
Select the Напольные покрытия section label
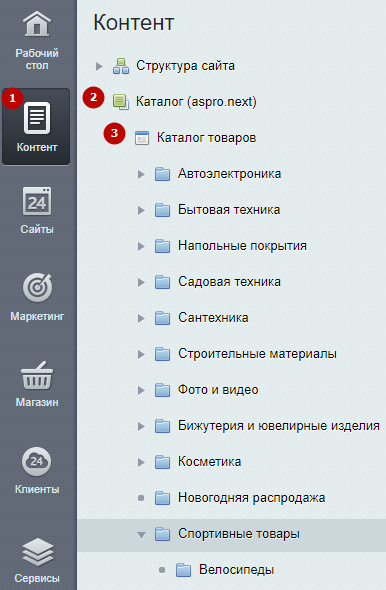tap(242, 246)
